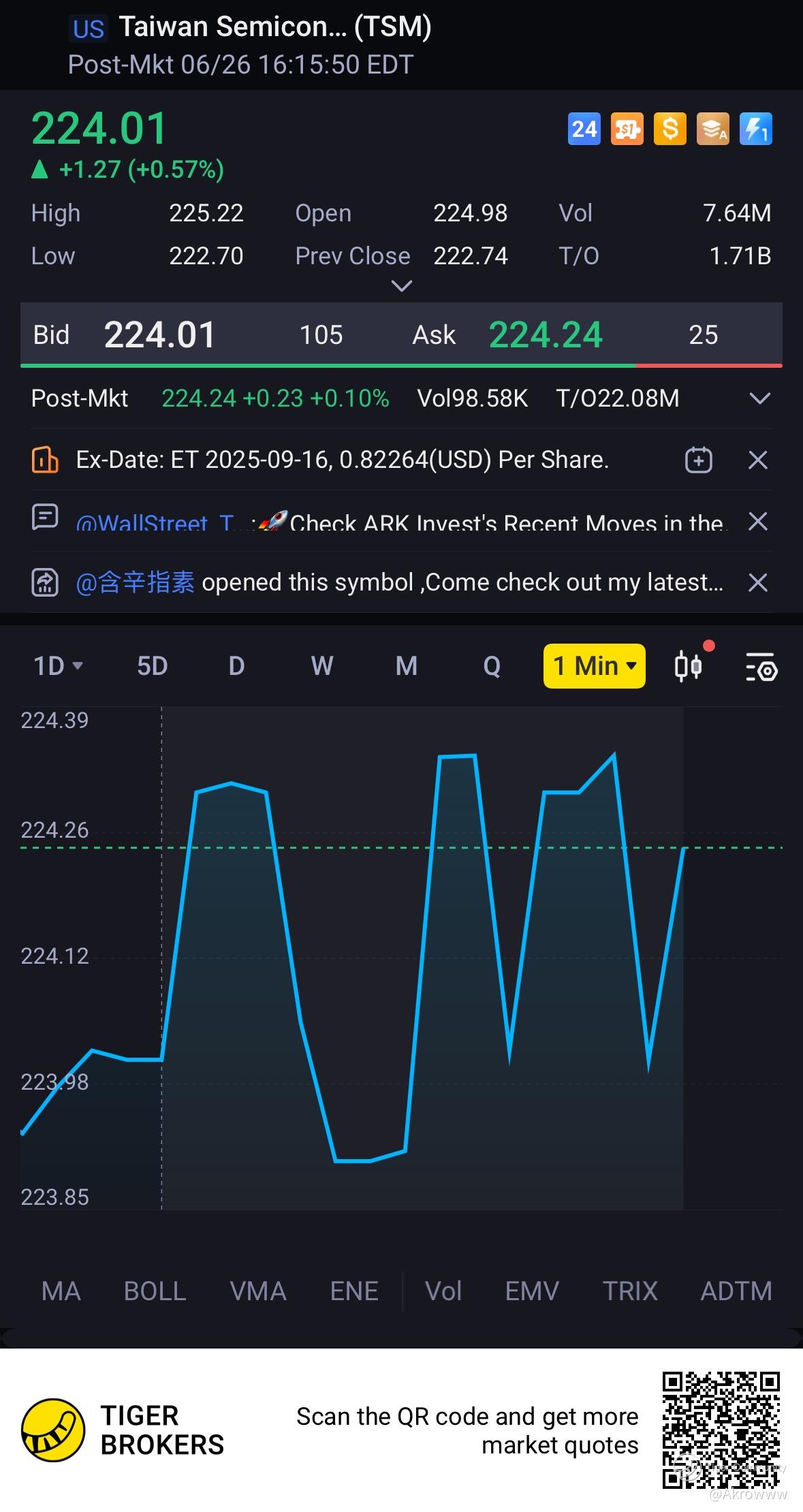The image size is (803, 1512).
Task: Tap the Prev Close value 222.74
Action: point(470,256)
